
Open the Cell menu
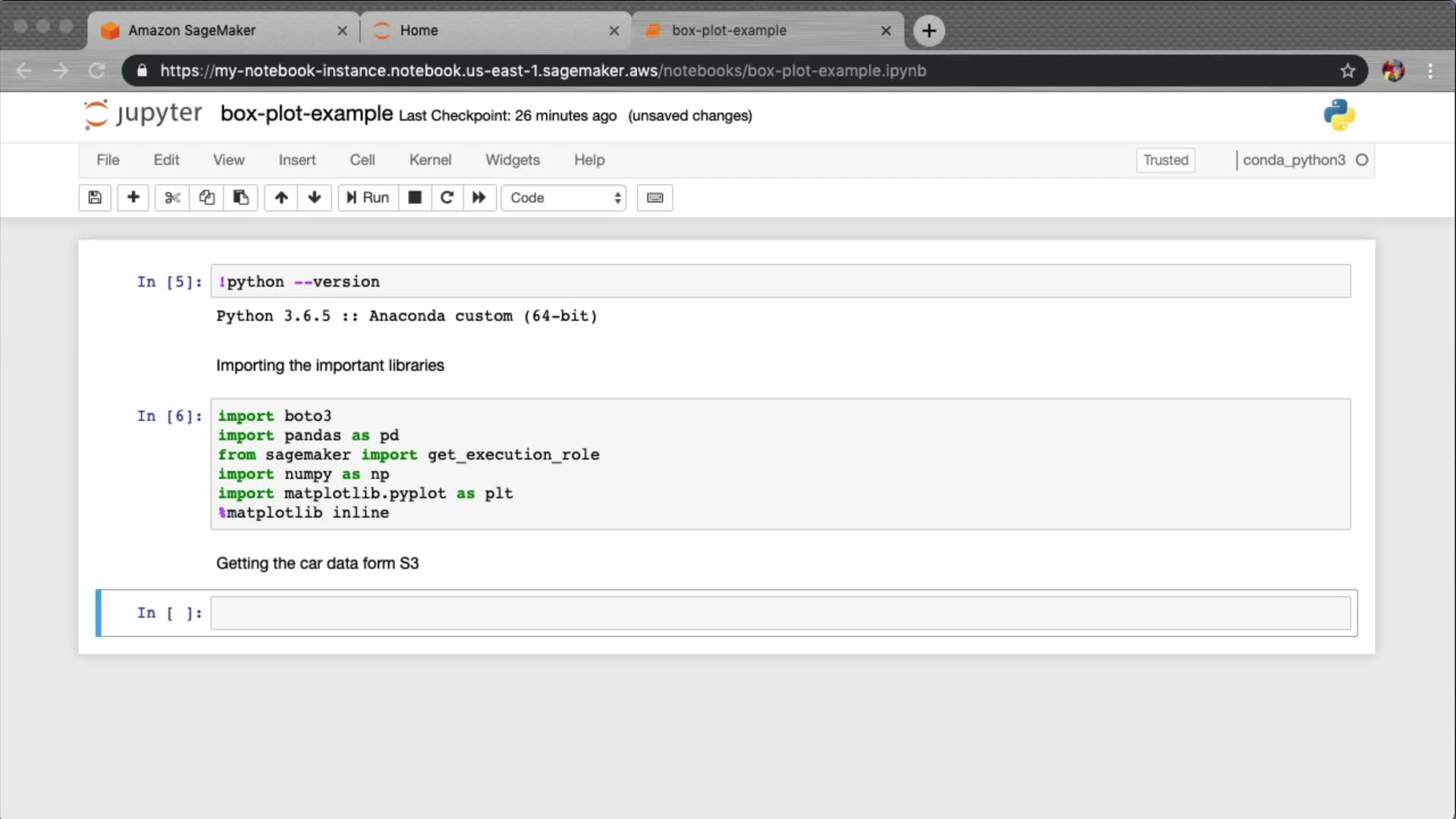362,160
